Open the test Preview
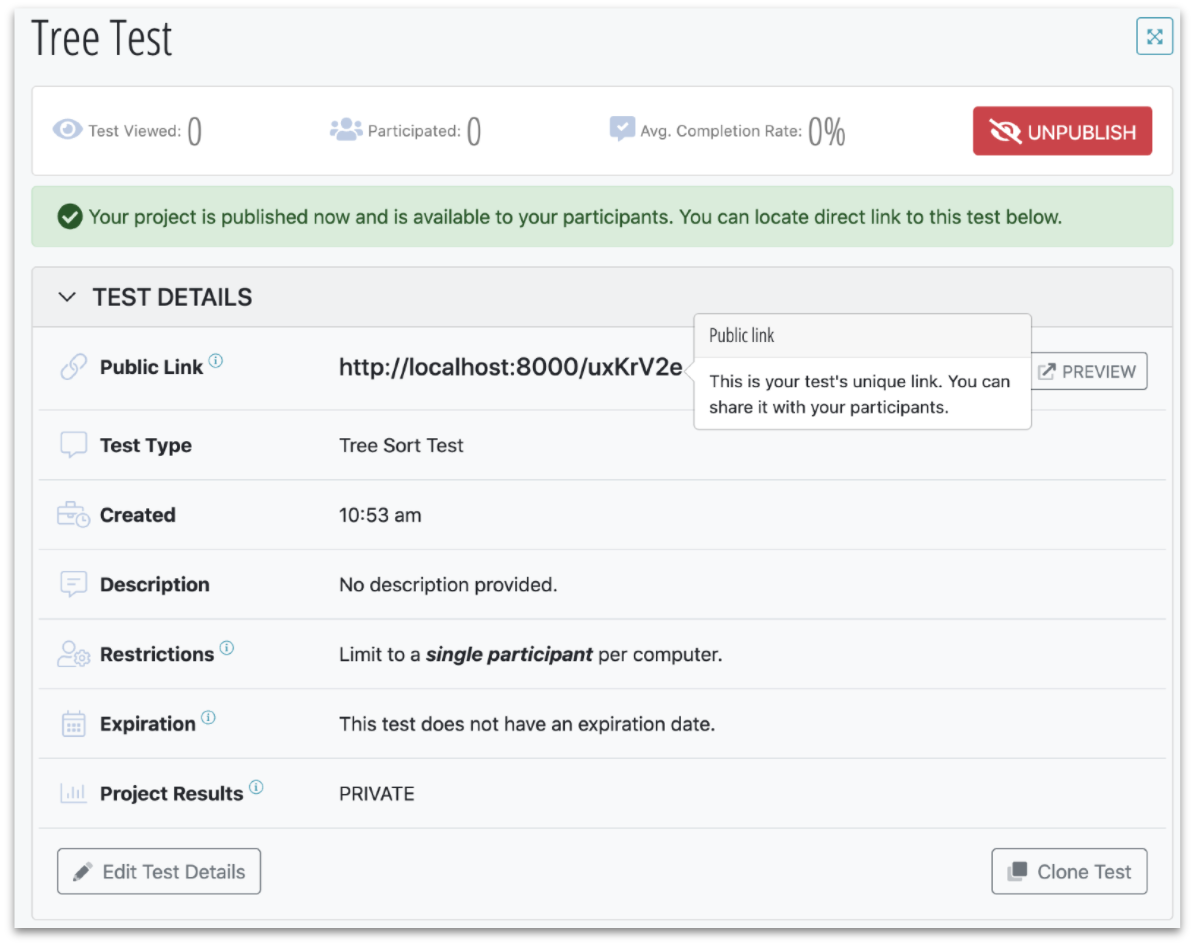 click(1088, 371)
